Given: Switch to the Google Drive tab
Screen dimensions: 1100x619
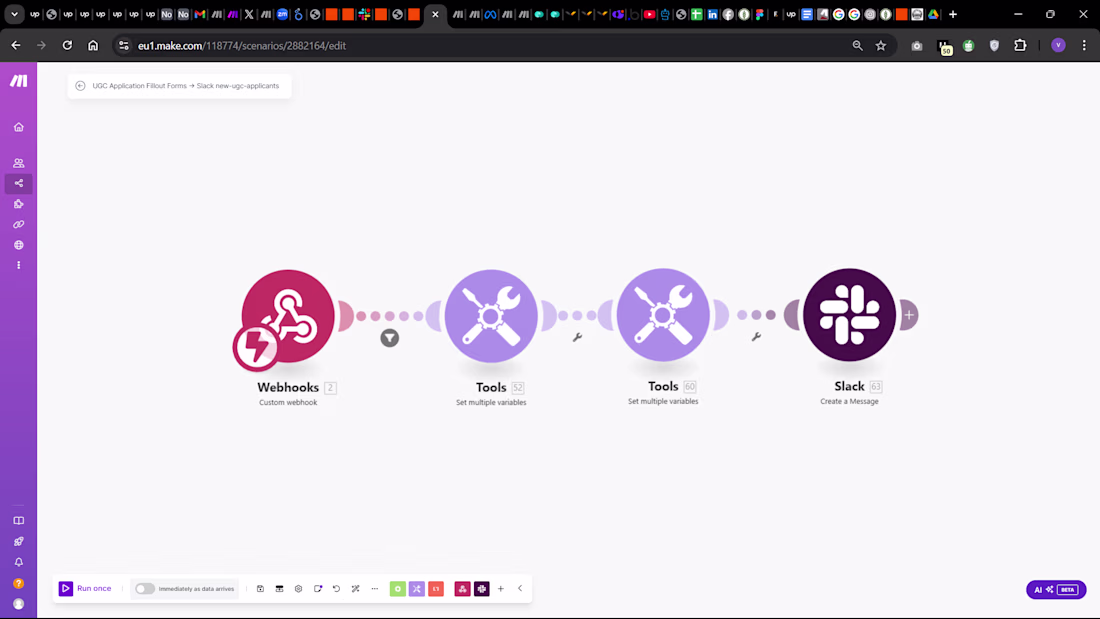Looking at the screenshot, I should click(x=933, y=14).
